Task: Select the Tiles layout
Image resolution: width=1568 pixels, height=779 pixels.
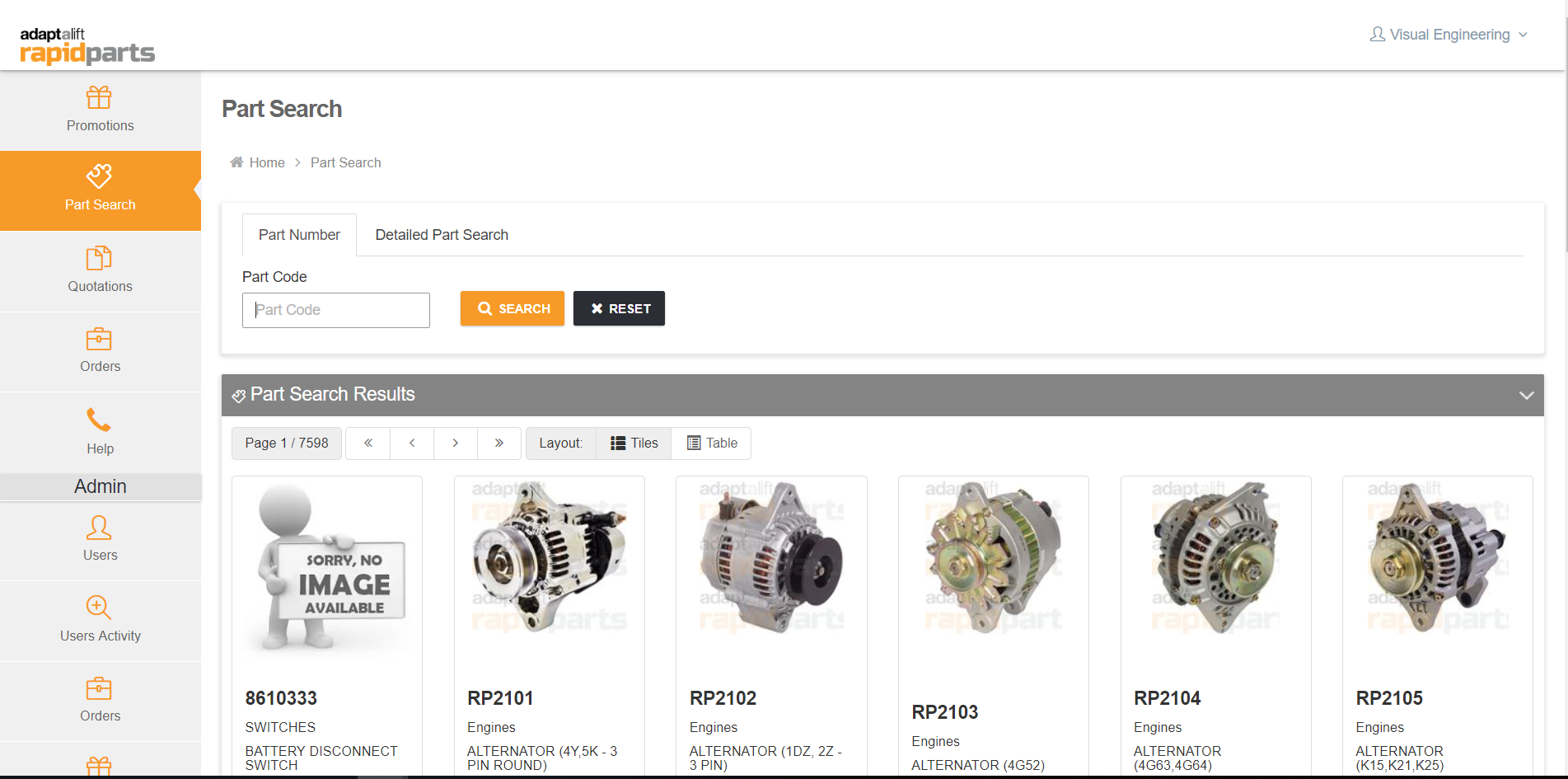Action: 634,443
